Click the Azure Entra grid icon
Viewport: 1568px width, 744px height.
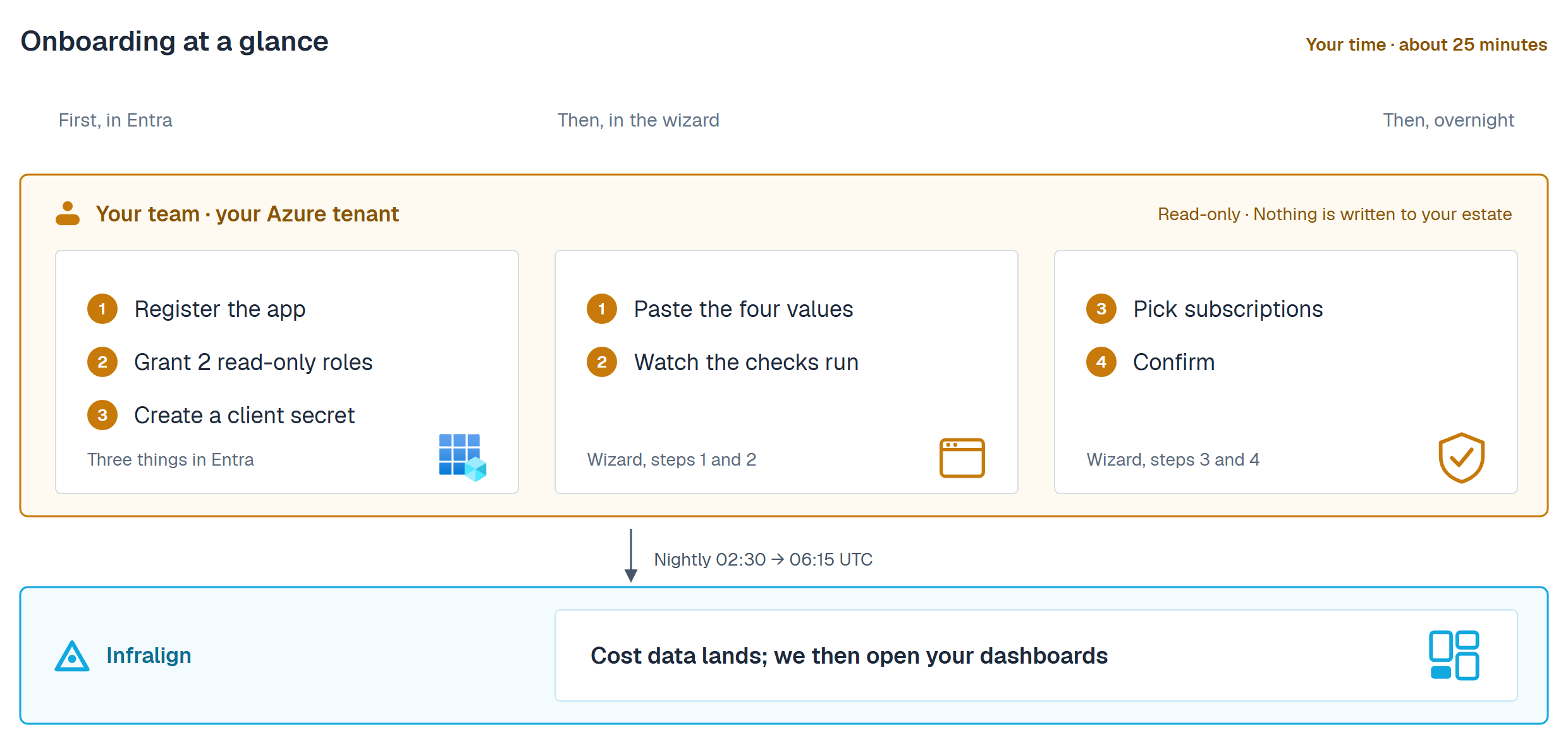point(463,457)
